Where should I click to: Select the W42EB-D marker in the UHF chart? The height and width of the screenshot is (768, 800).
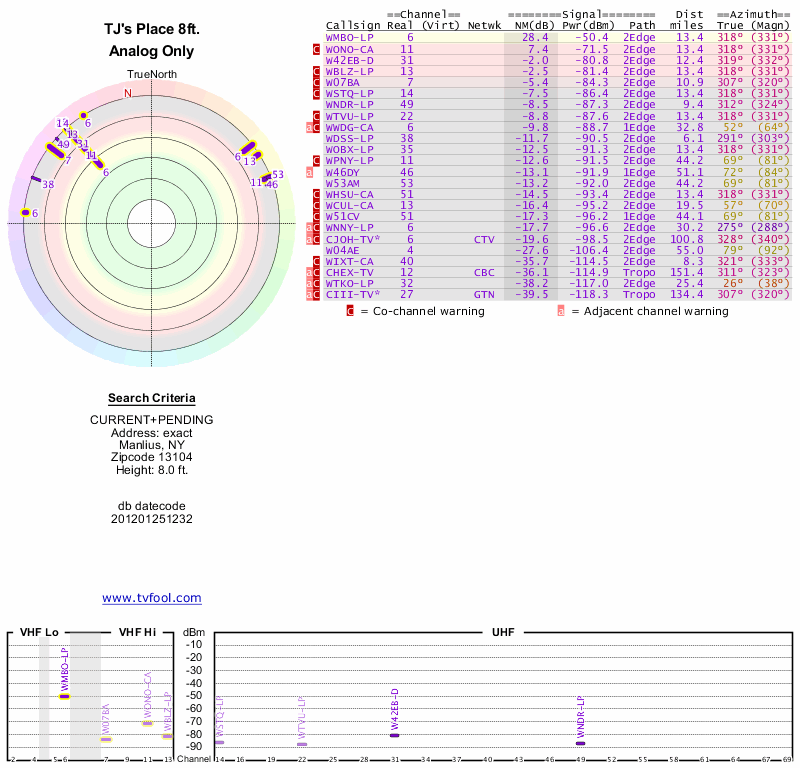(395, 735)
